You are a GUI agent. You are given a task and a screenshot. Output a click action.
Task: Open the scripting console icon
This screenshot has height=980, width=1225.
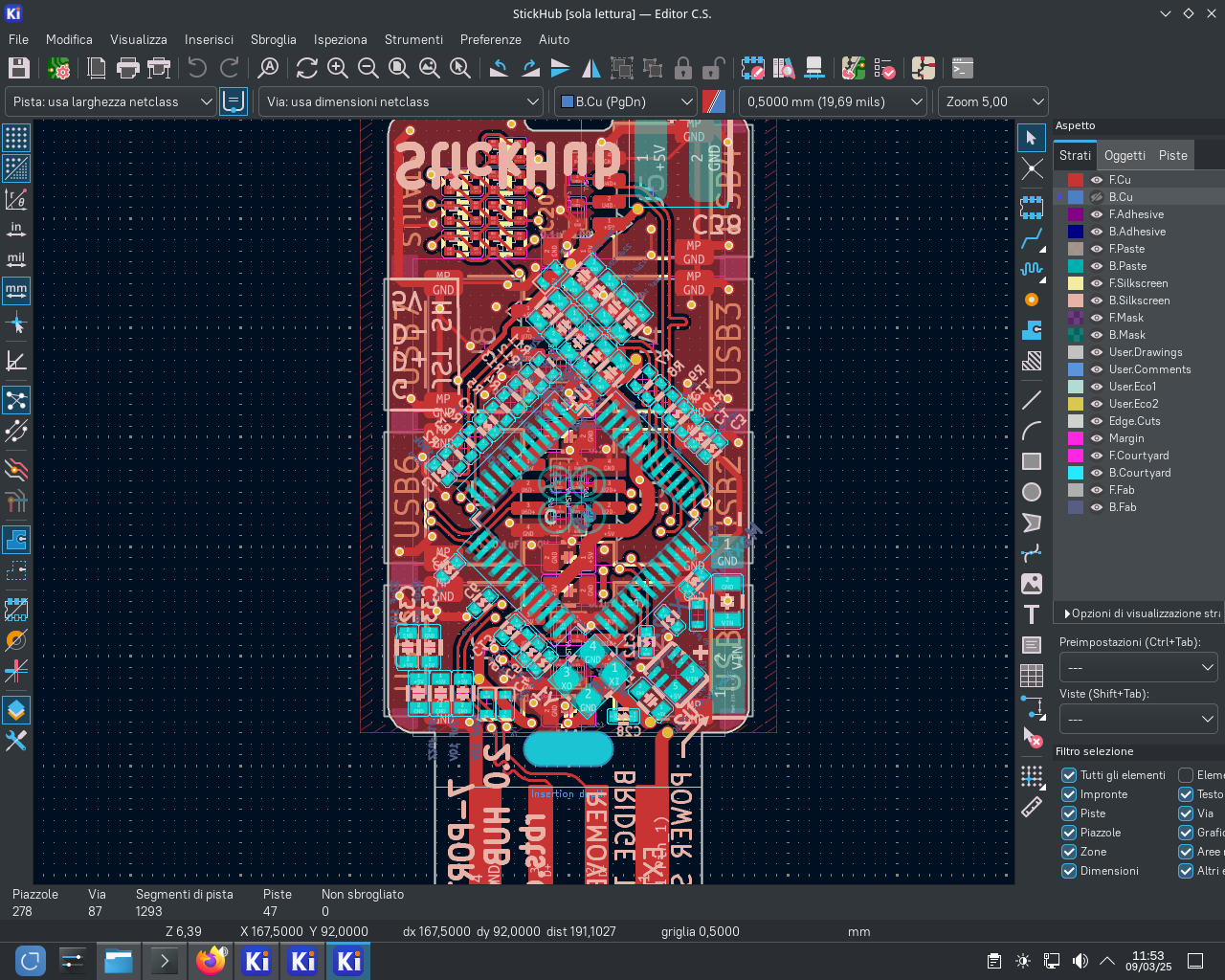963,68
